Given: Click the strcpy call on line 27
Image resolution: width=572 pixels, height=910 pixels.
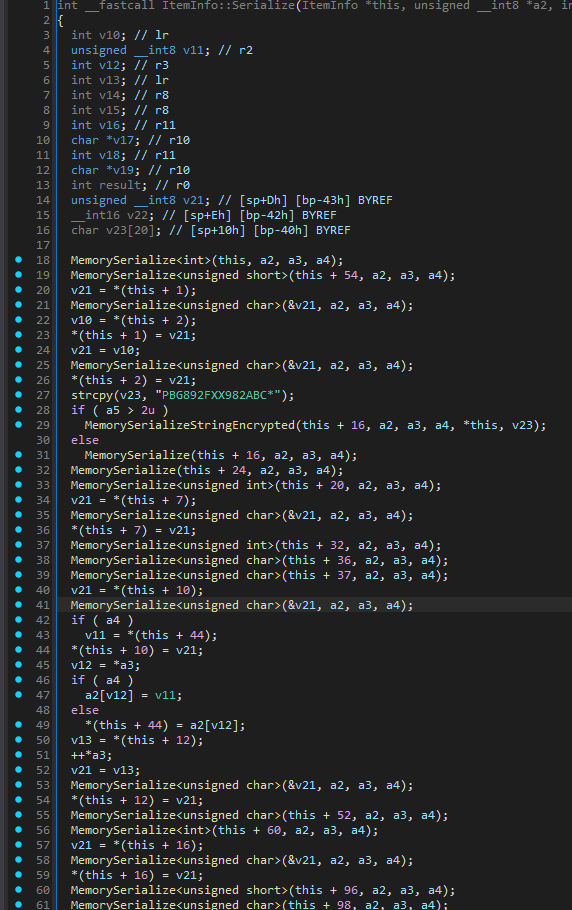Looking at the screenshot, I should click(92, 395).
